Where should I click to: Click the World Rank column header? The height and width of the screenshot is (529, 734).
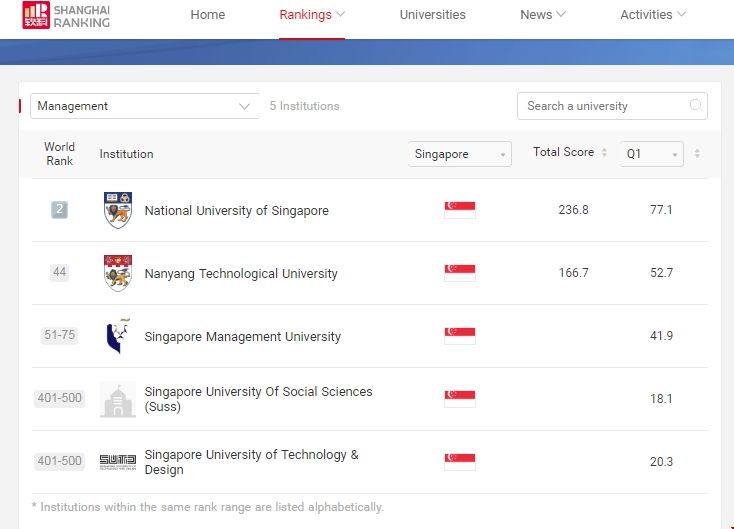[x=59, y=154]
